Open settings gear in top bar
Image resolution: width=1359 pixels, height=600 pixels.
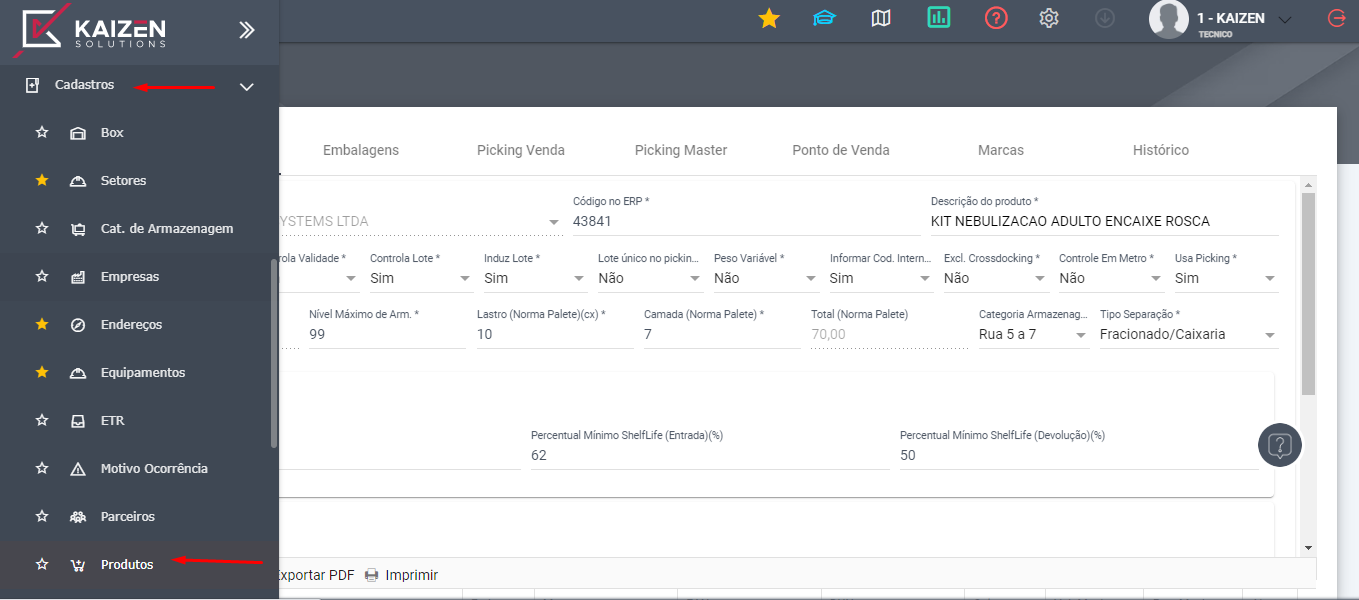click(1049, 18)
